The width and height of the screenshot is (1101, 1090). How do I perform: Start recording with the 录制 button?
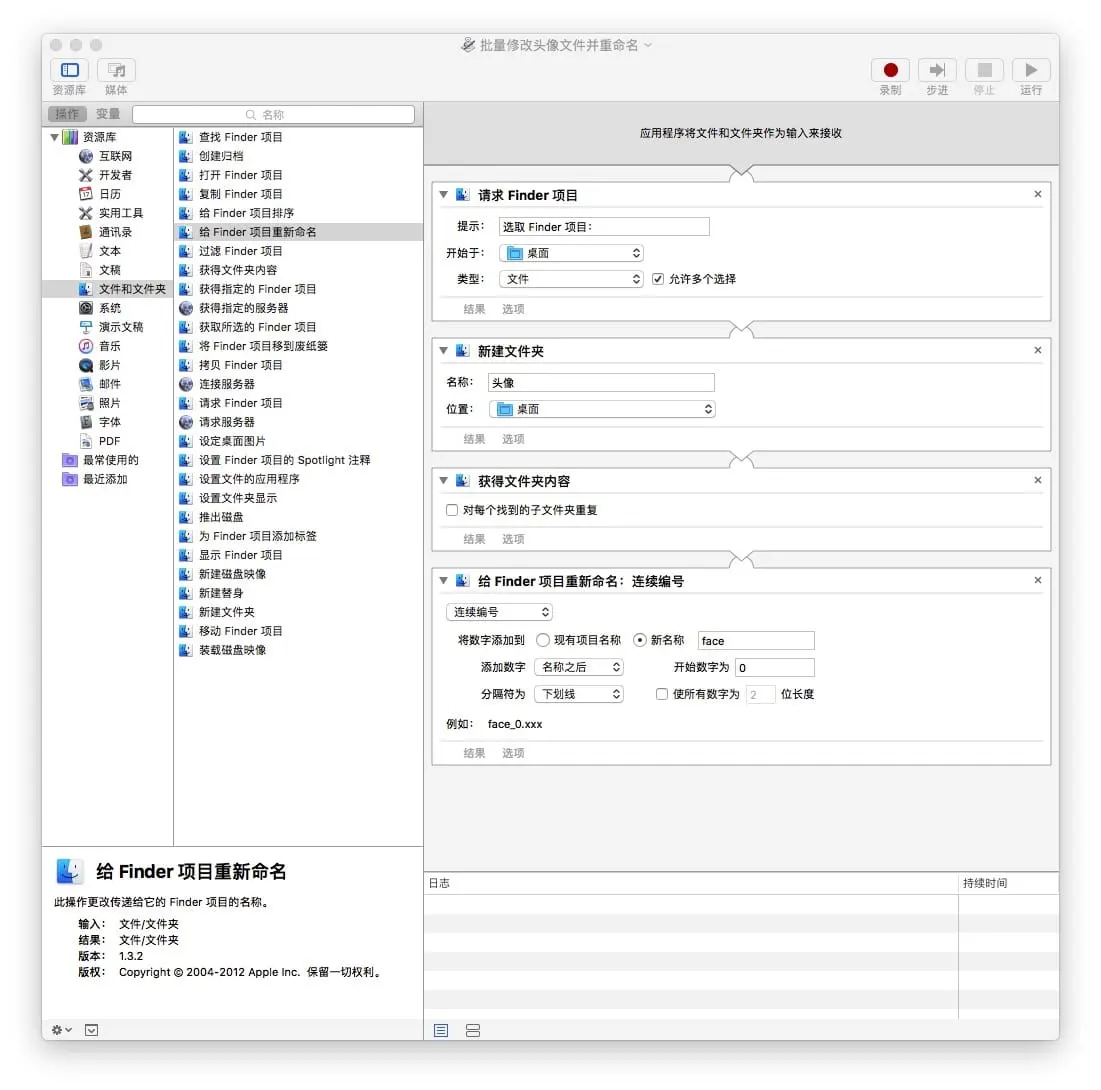tap(890, 70)
